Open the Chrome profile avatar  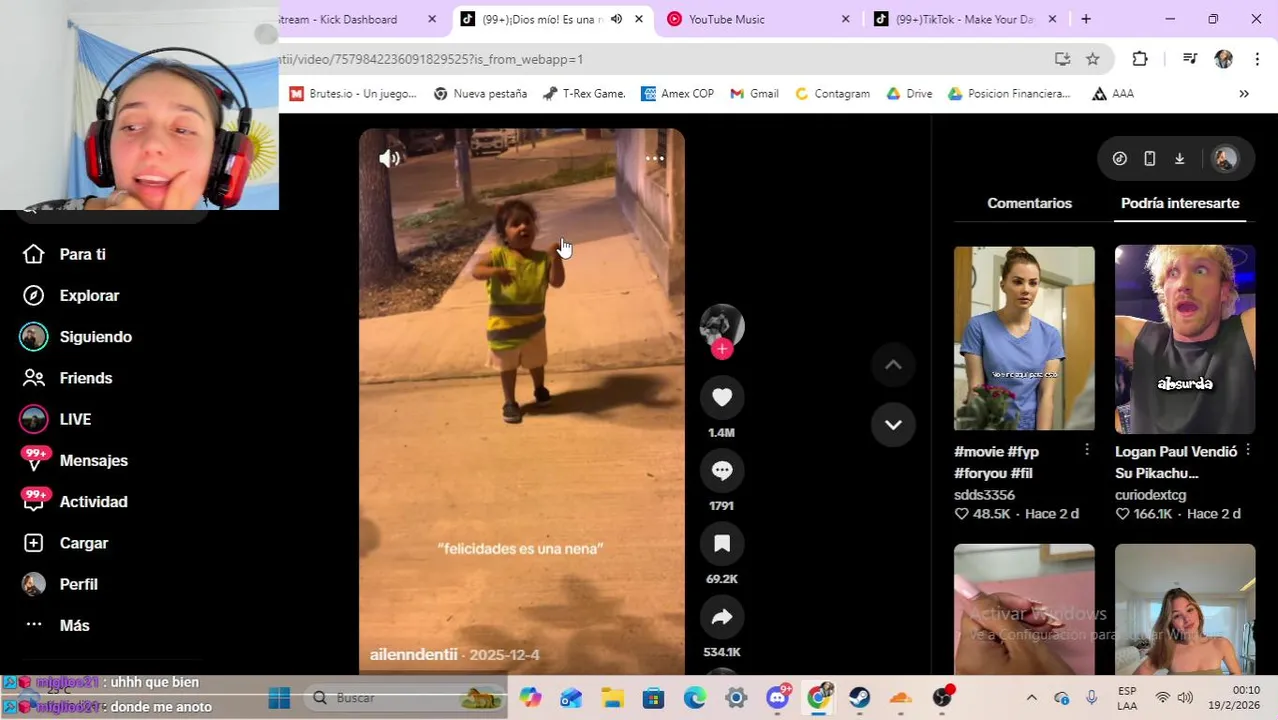[1223, 59]
